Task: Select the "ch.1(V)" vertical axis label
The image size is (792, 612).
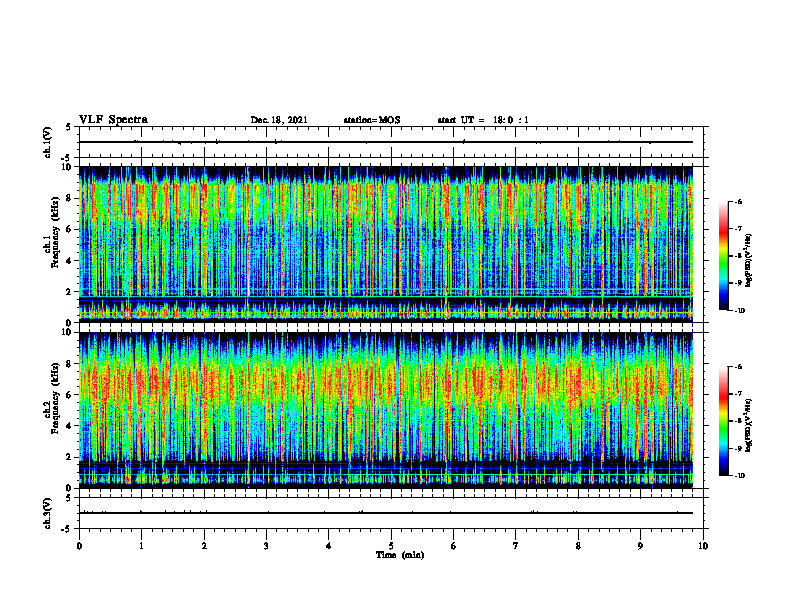Action: [48, 142]
